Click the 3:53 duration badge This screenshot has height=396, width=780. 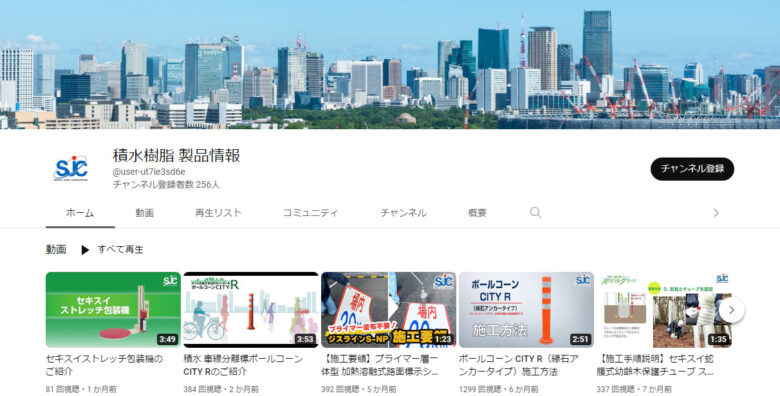coord(305,339)
